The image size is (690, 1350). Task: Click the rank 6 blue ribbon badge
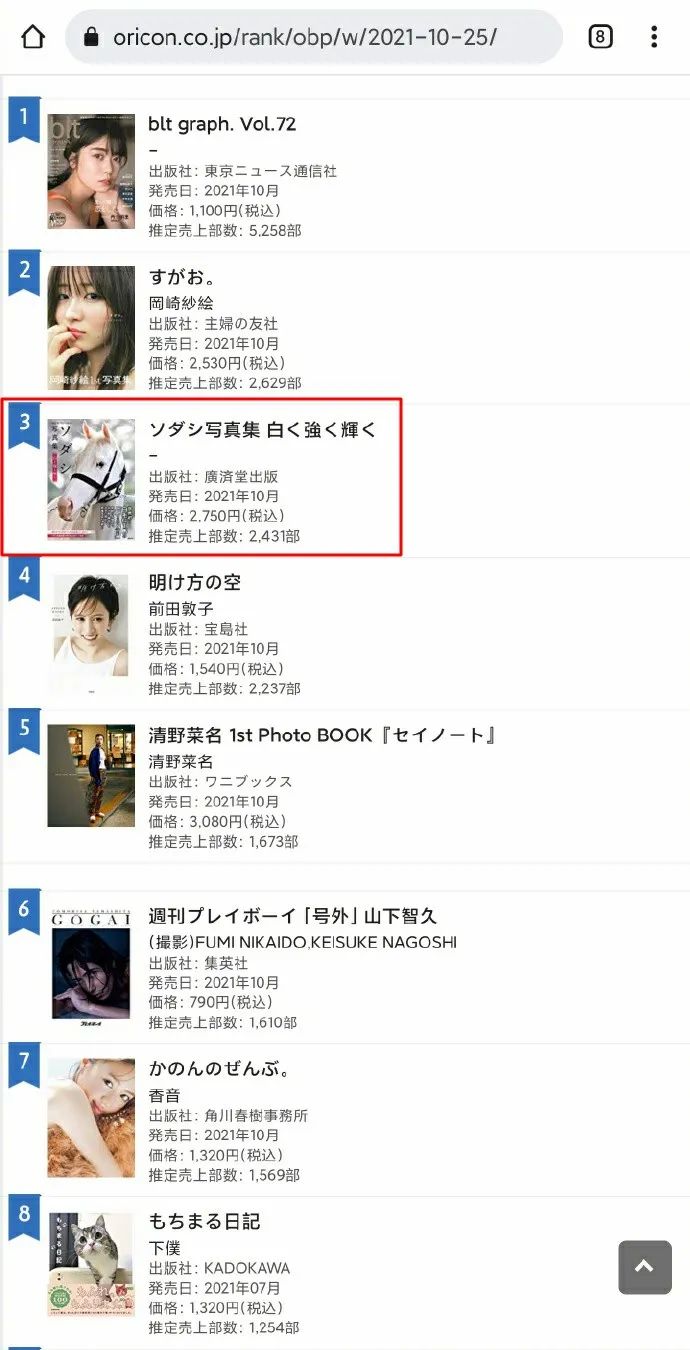(x=24, y=912)
